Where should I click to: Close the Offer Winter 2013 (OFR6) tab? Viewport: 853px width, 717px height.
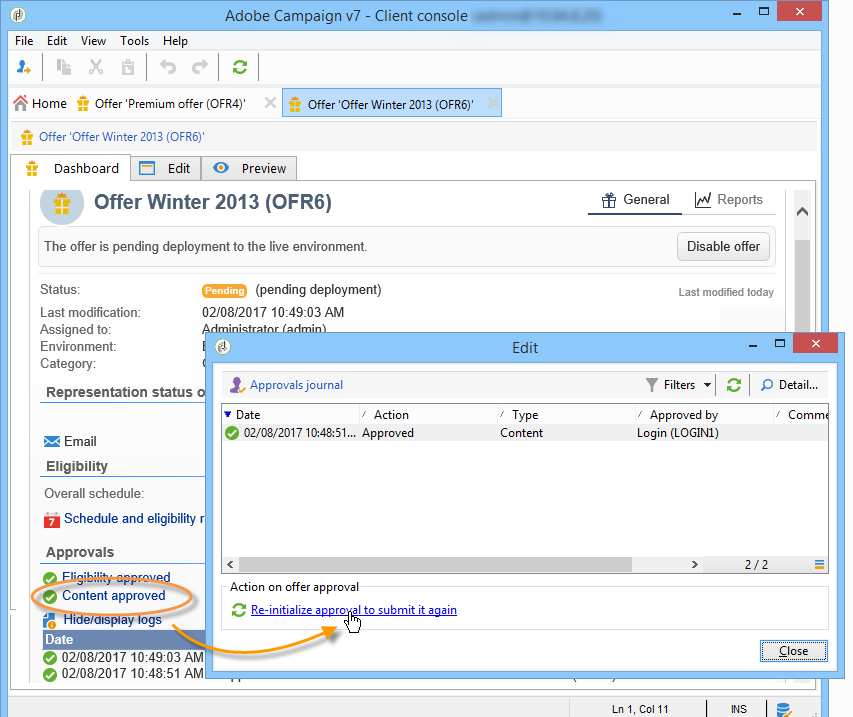pos(492,102)
